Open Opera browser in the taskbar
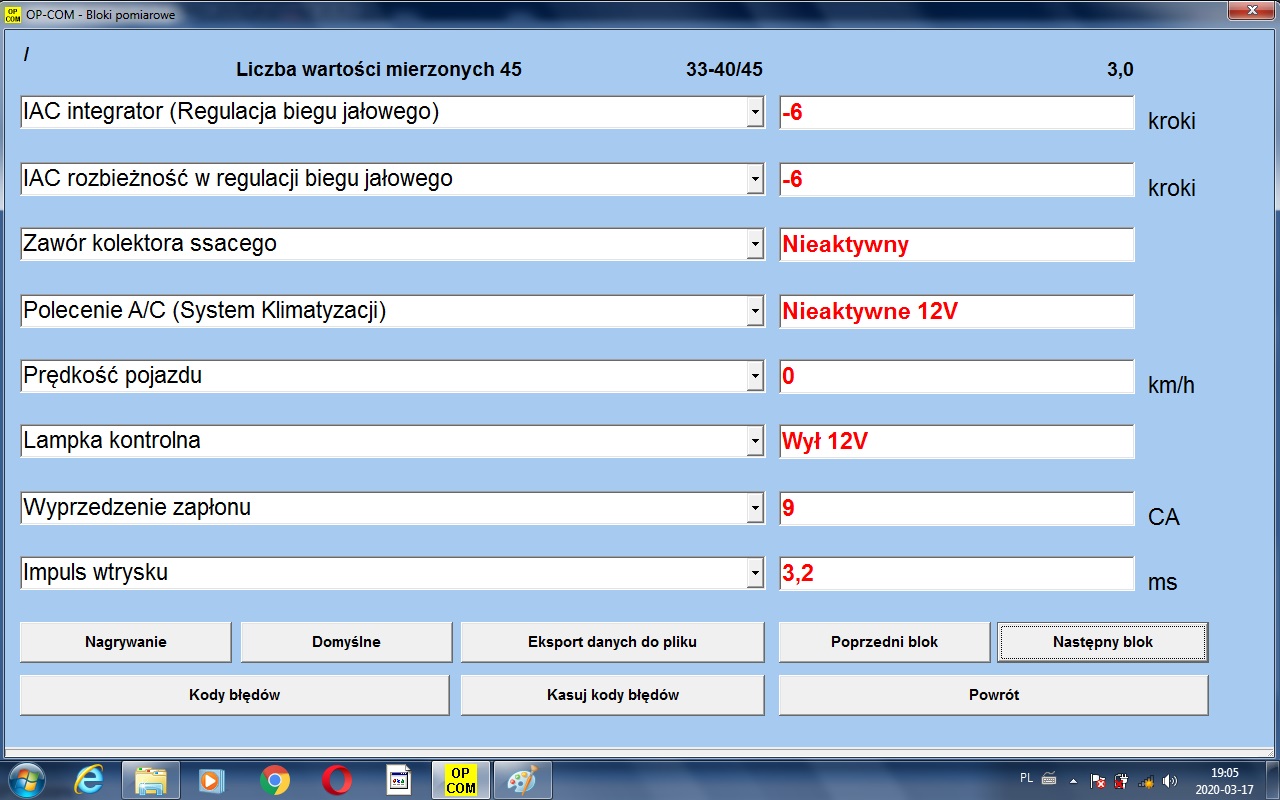 pos(336,779)
